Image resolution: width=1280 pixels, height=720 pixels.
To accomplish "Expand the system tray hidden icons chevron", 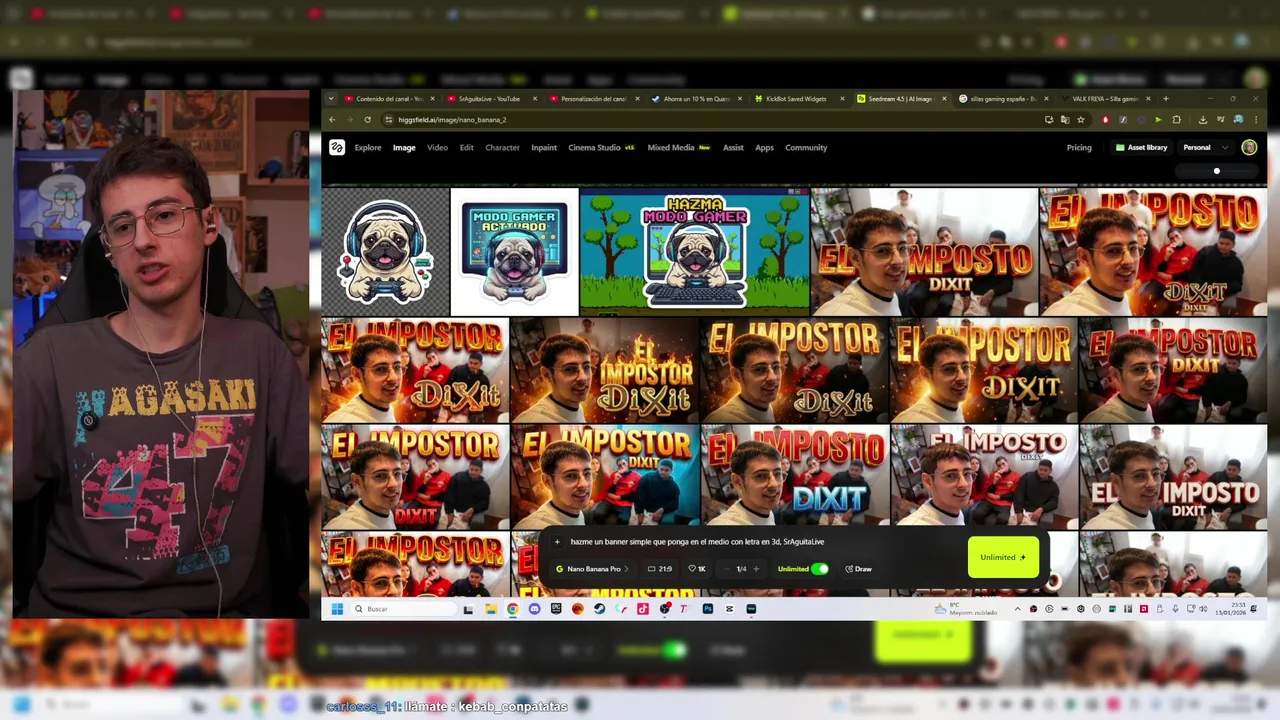I will (x=1018, y=609).
